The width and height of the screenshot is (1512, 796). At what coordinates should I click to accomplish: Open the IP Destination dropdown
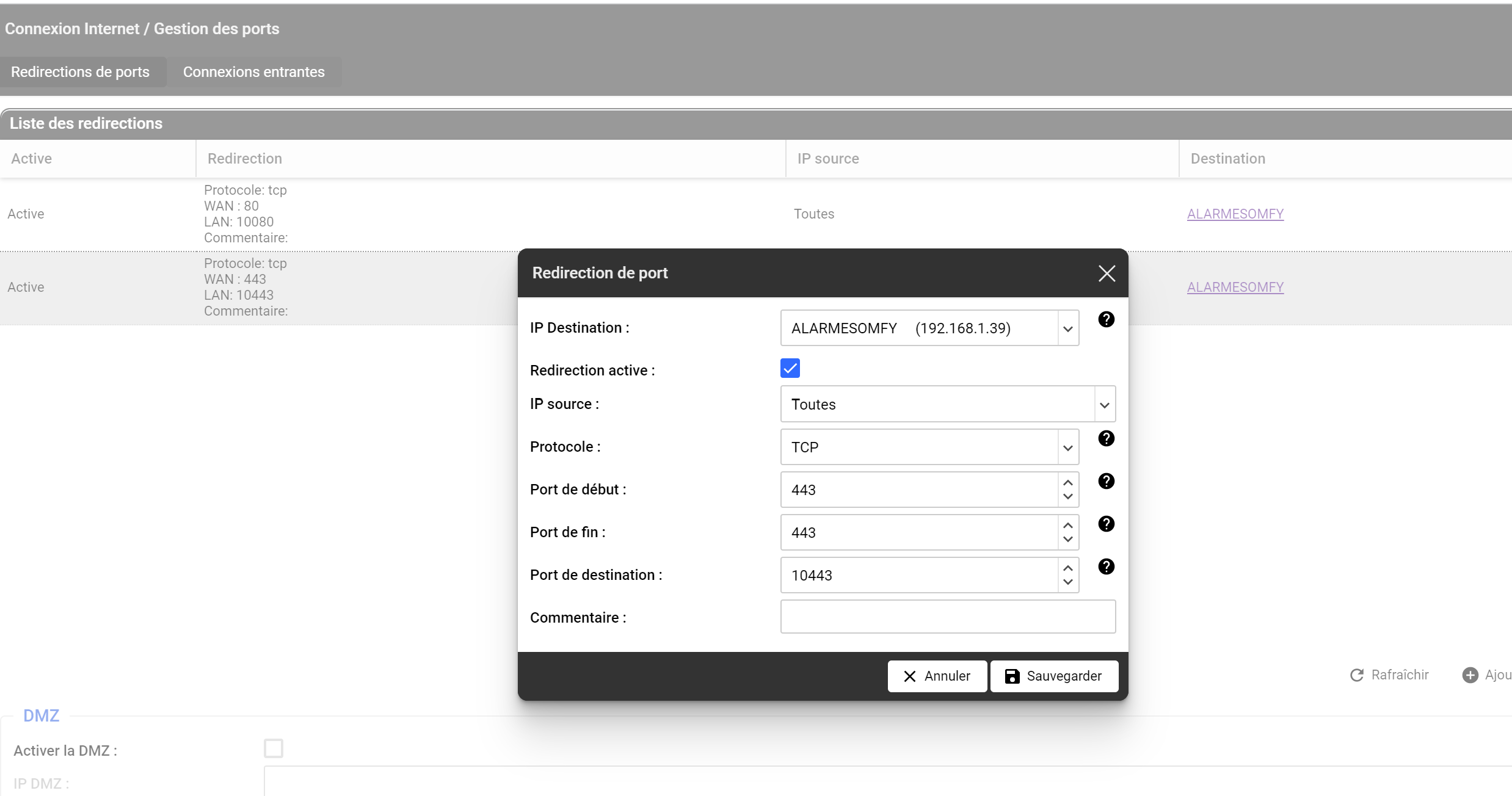pyautogui.click(x=1067, y=328)
